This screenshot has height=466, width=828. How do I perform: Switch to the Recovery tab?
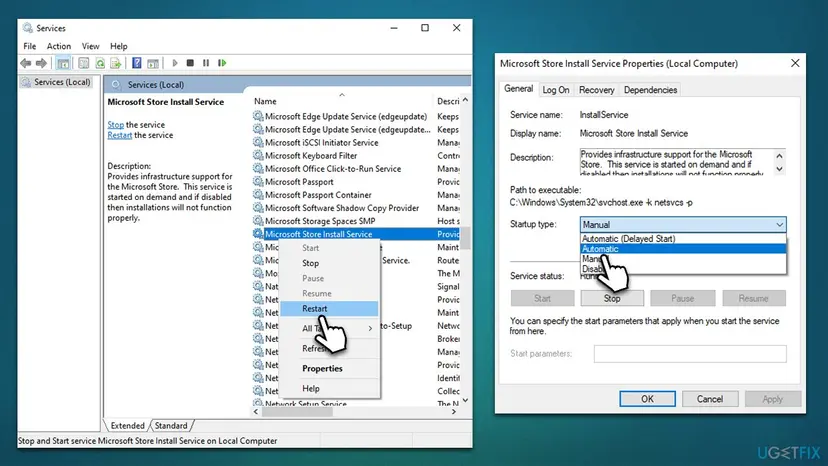click(x=597, y=90)
